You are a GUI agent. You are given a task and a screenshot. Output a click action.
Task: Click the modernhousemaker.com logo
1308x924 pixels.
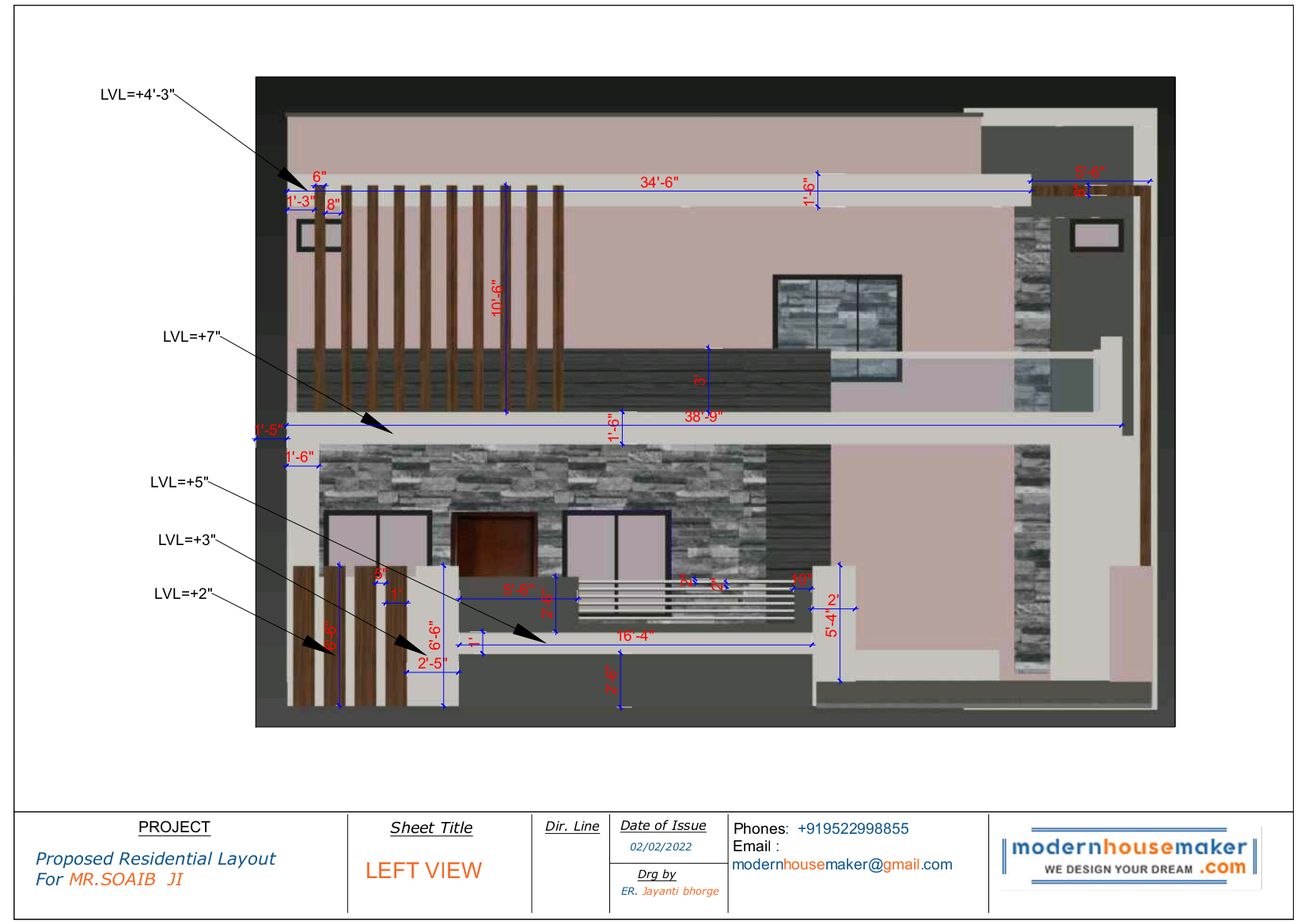(1130, 857)
